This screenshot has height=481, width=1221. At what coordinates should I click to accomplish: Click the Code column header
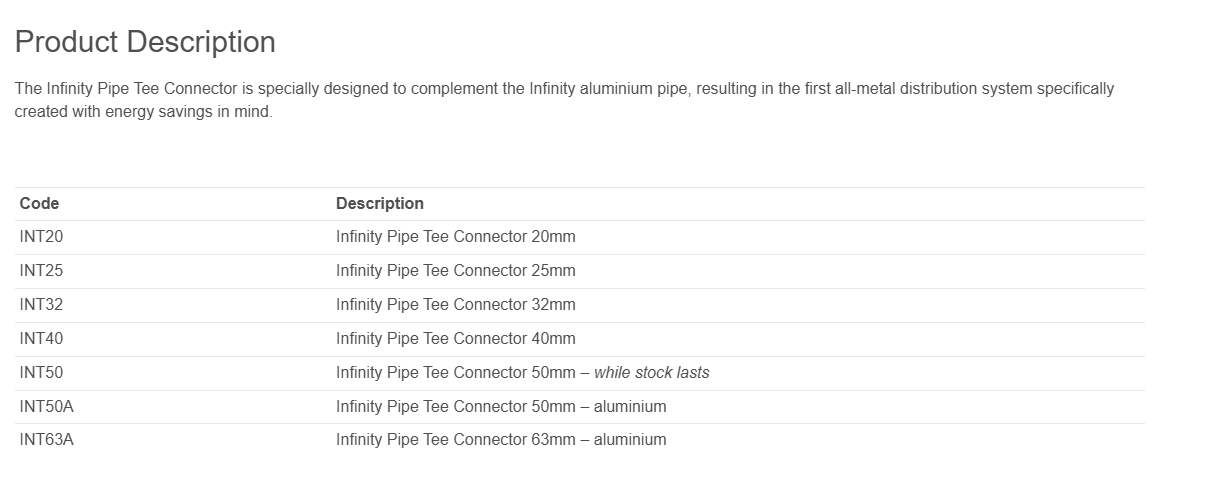[x=39, y=203]
